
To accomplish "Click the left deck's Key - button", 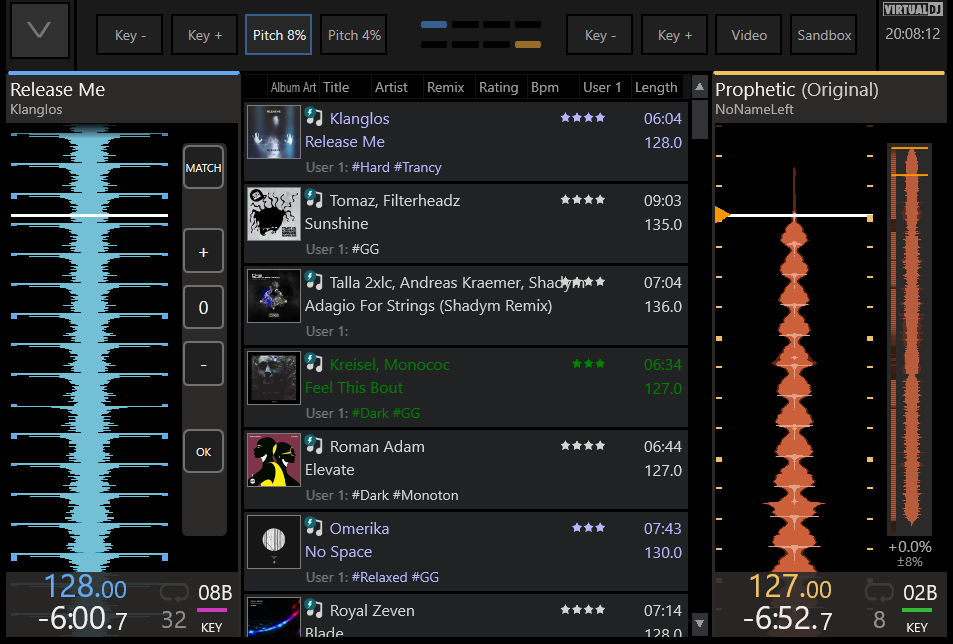I will coord(130,35).
